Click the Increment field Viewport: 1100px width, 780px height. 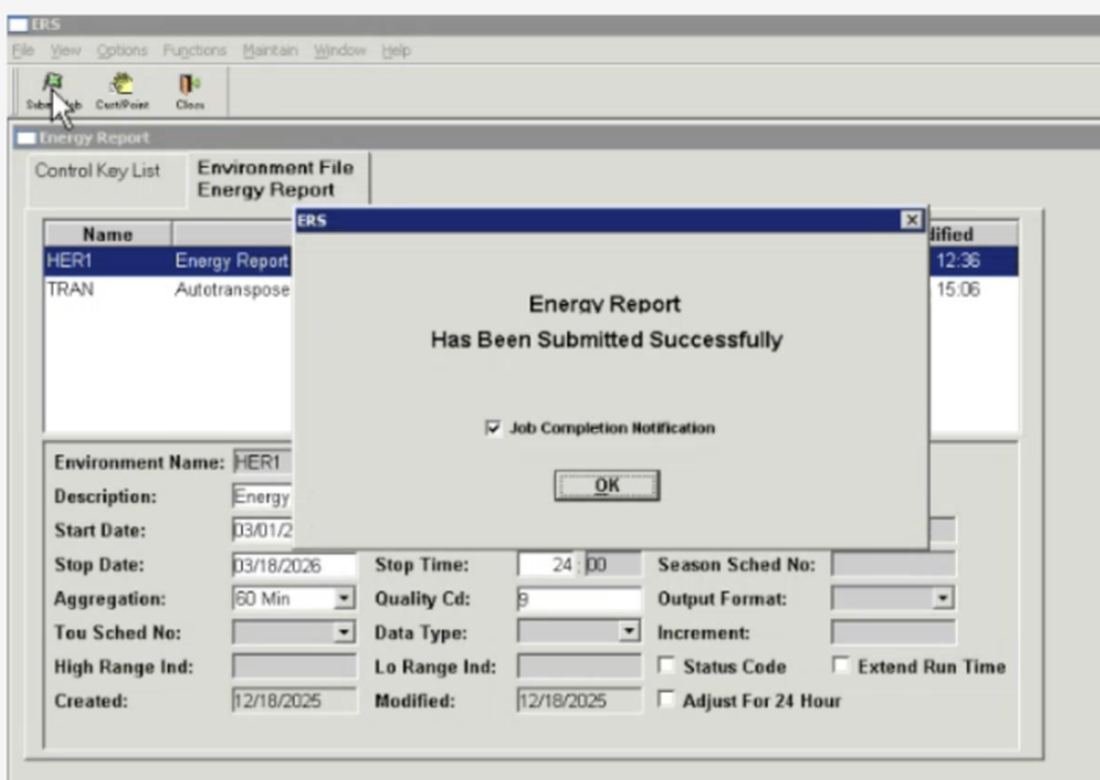pos(893,632)
